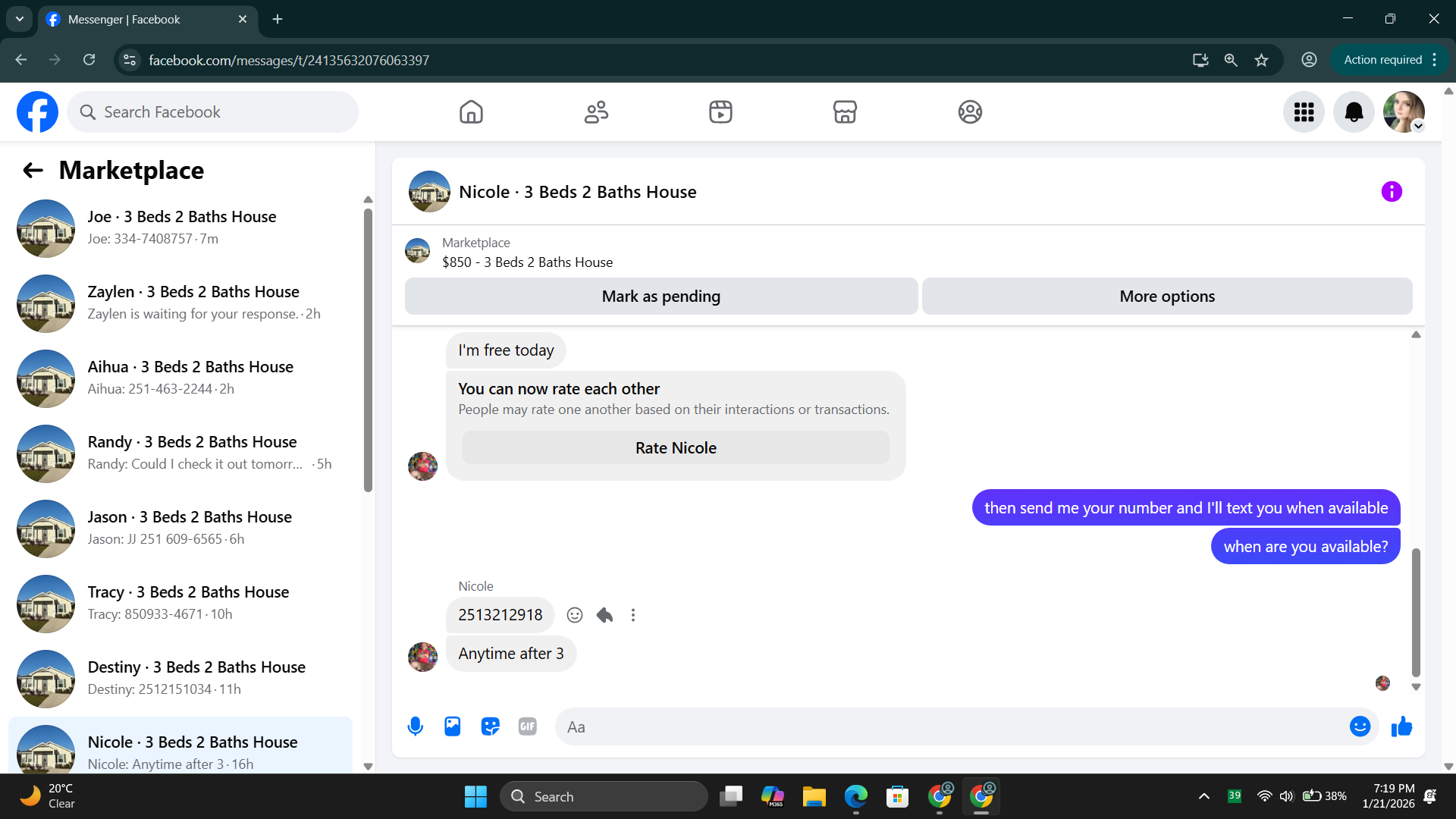Click the More options button
1456x819 pixels.
point(1166,297)
